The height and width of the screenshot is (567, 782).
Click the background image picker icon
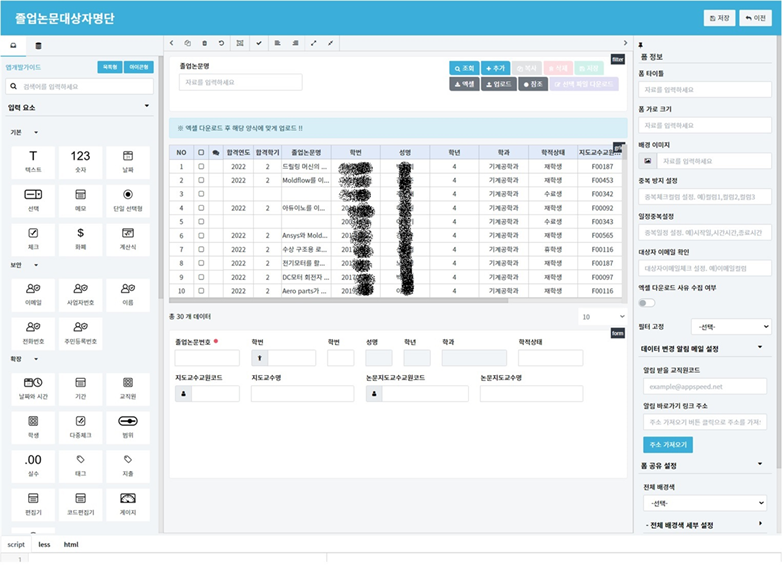tap(647, 161)
